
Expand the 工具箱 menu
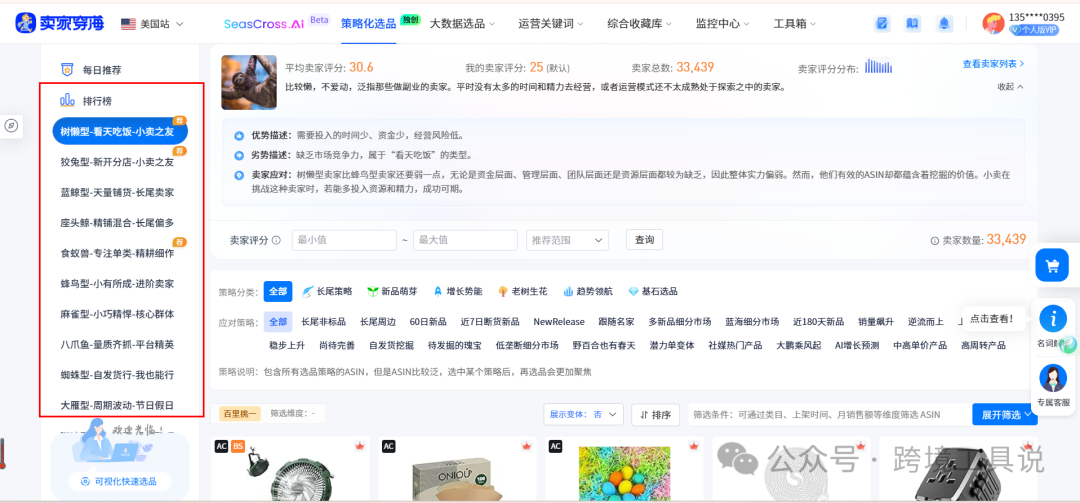point(795,23)
